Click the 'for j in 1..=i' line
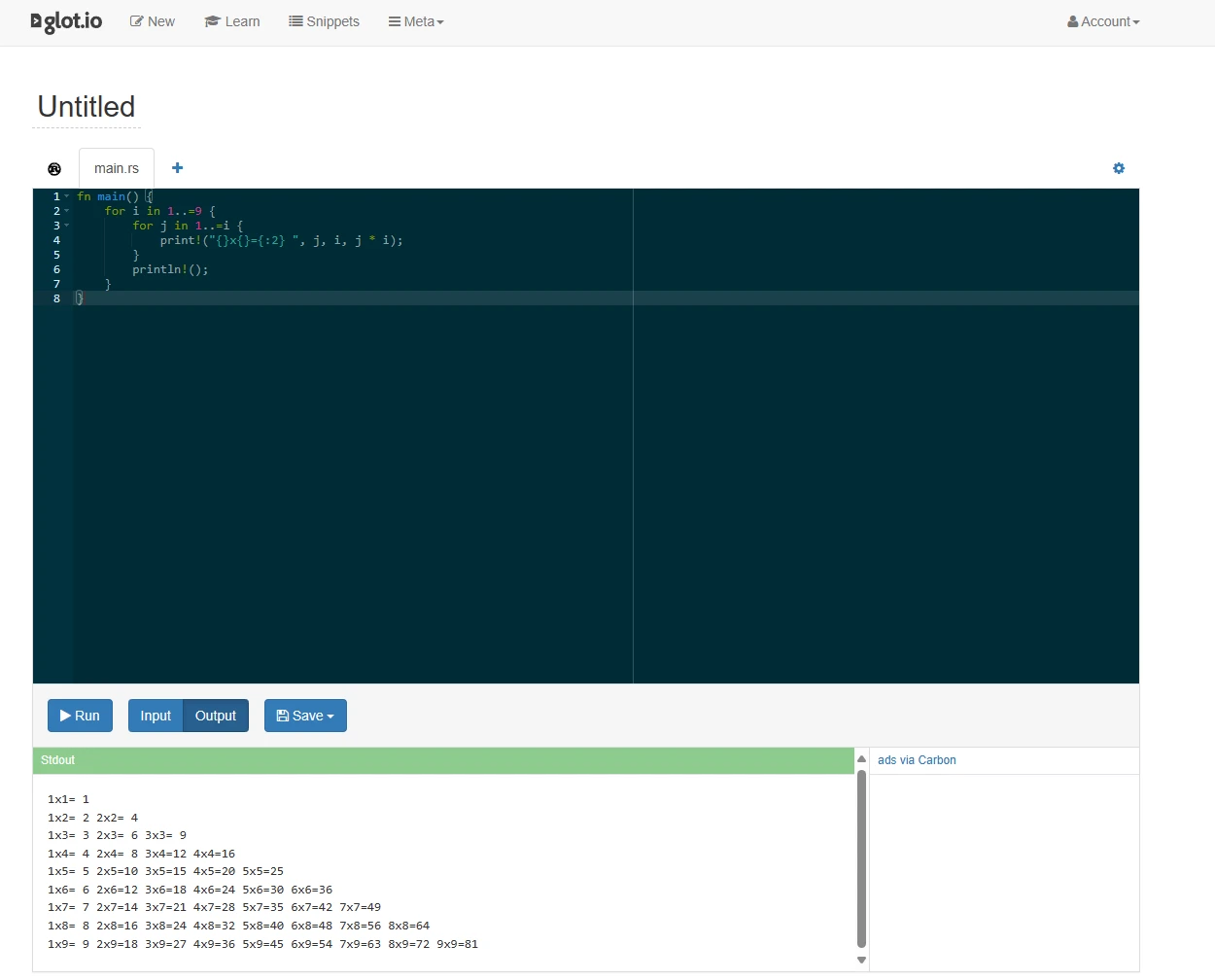This screenshot has width=1215, height=980. coord(188,226)
